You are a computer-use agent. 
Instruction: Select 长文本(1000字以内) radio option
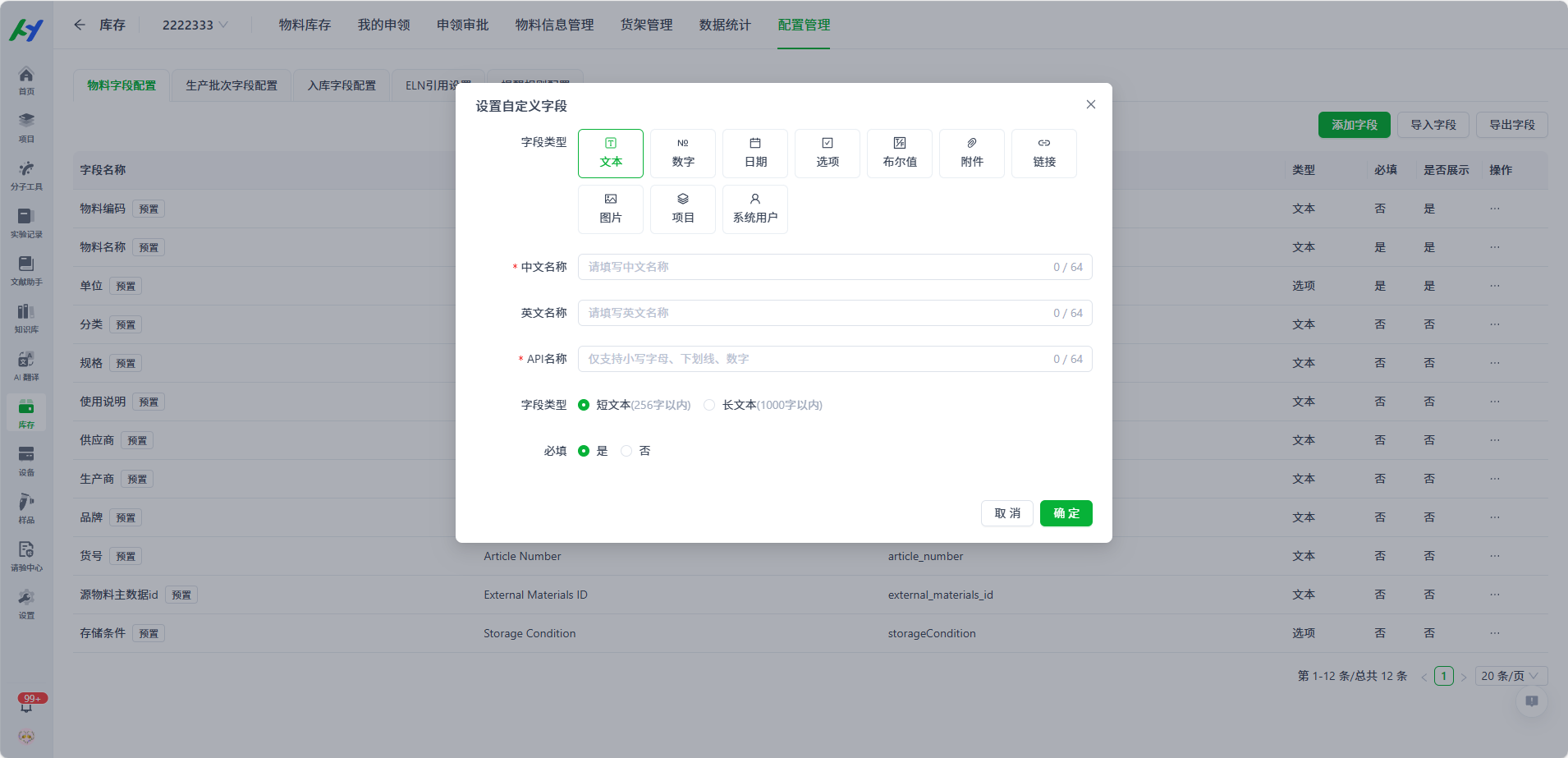708,405
